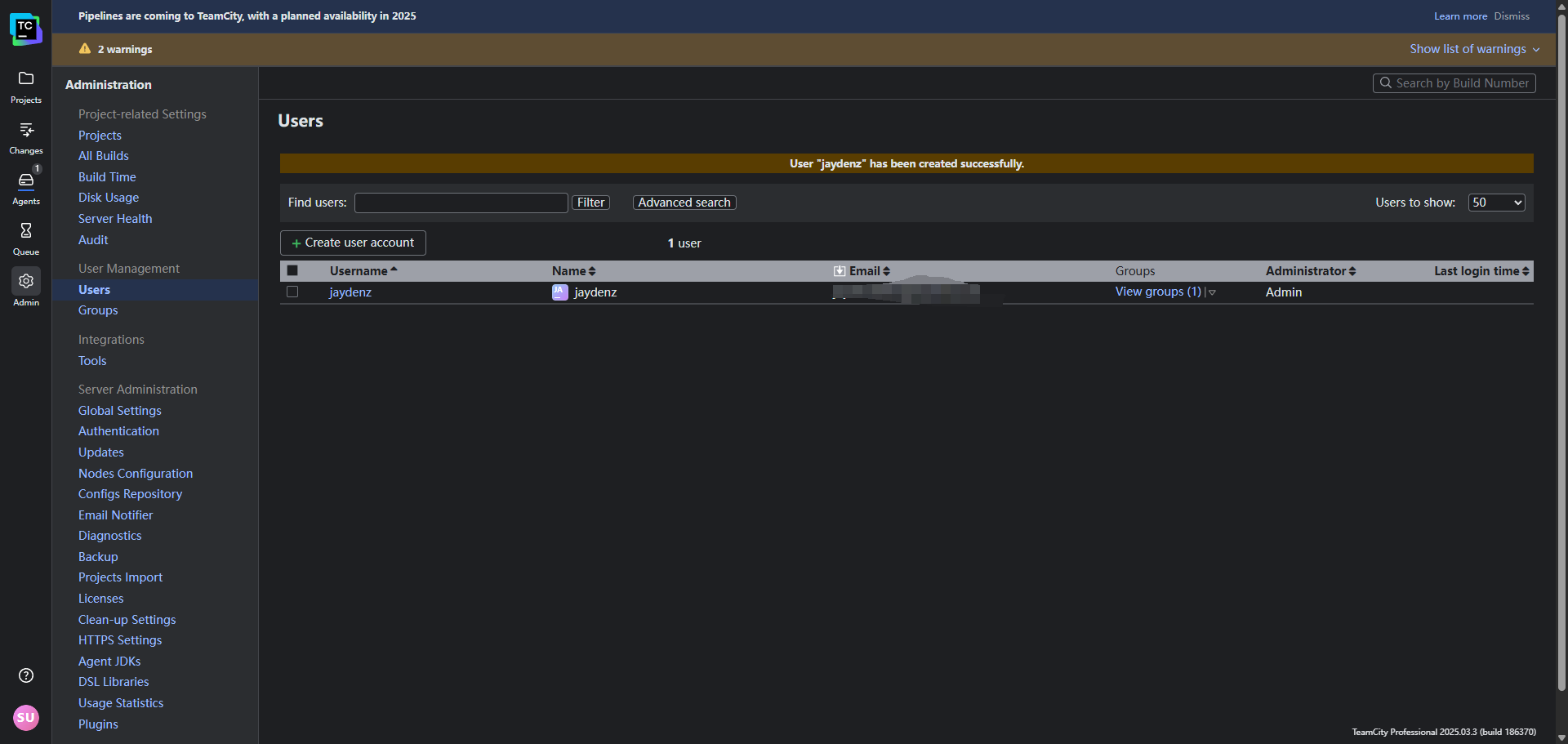Click Create user account button
The image size is (1568, 744).
(x=353, y=243)
